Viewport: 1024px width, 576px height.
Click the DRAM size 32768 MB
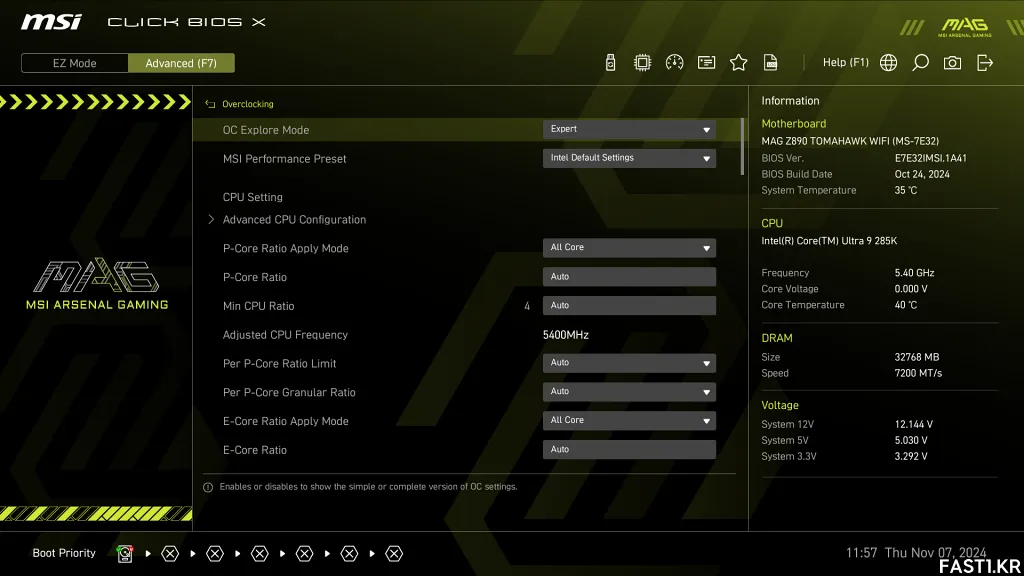click(917, 357)
